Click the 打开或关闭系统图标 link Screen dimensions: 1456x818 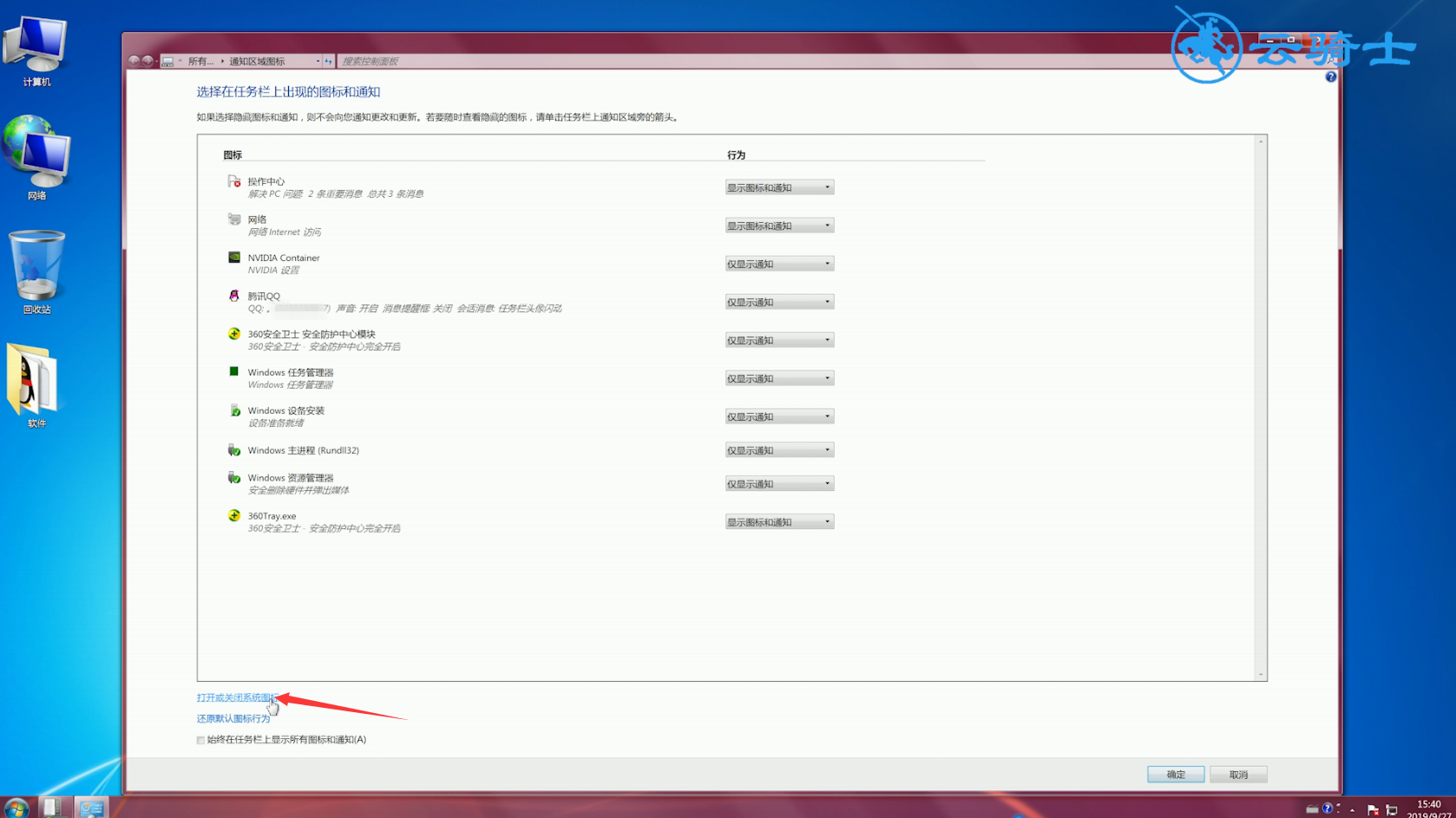coord(237,697)
